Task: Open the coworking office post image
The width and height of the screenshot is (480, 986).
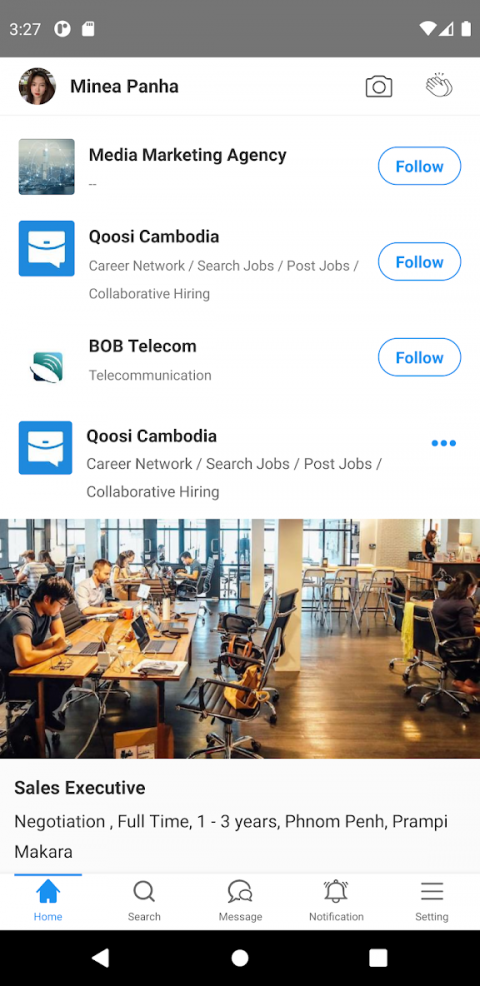Action: (240, 638)
